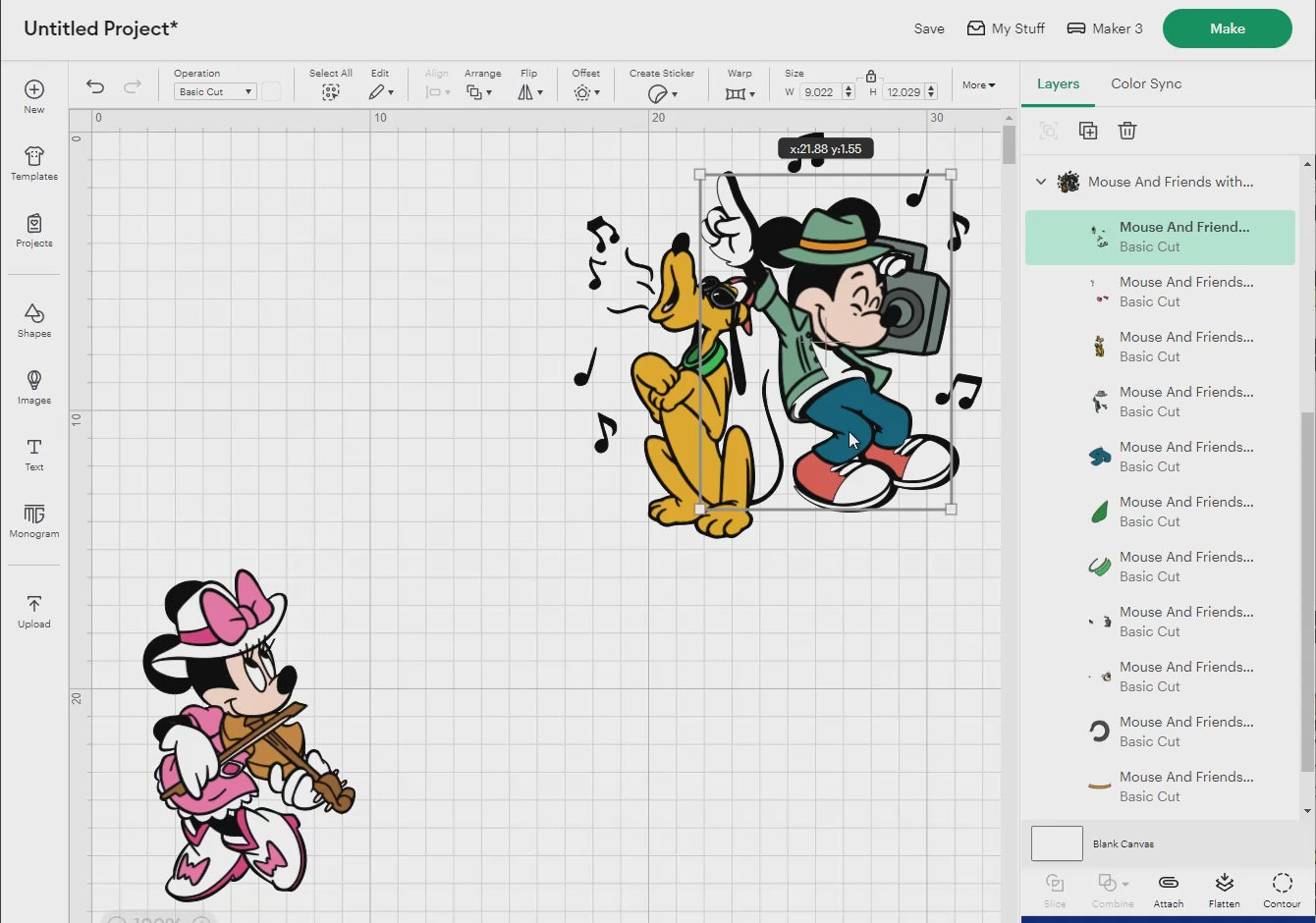This screenshot has width=1316, height=923.
Task: Select the green leaf-shaped layer
Action: click(1160, 512)
